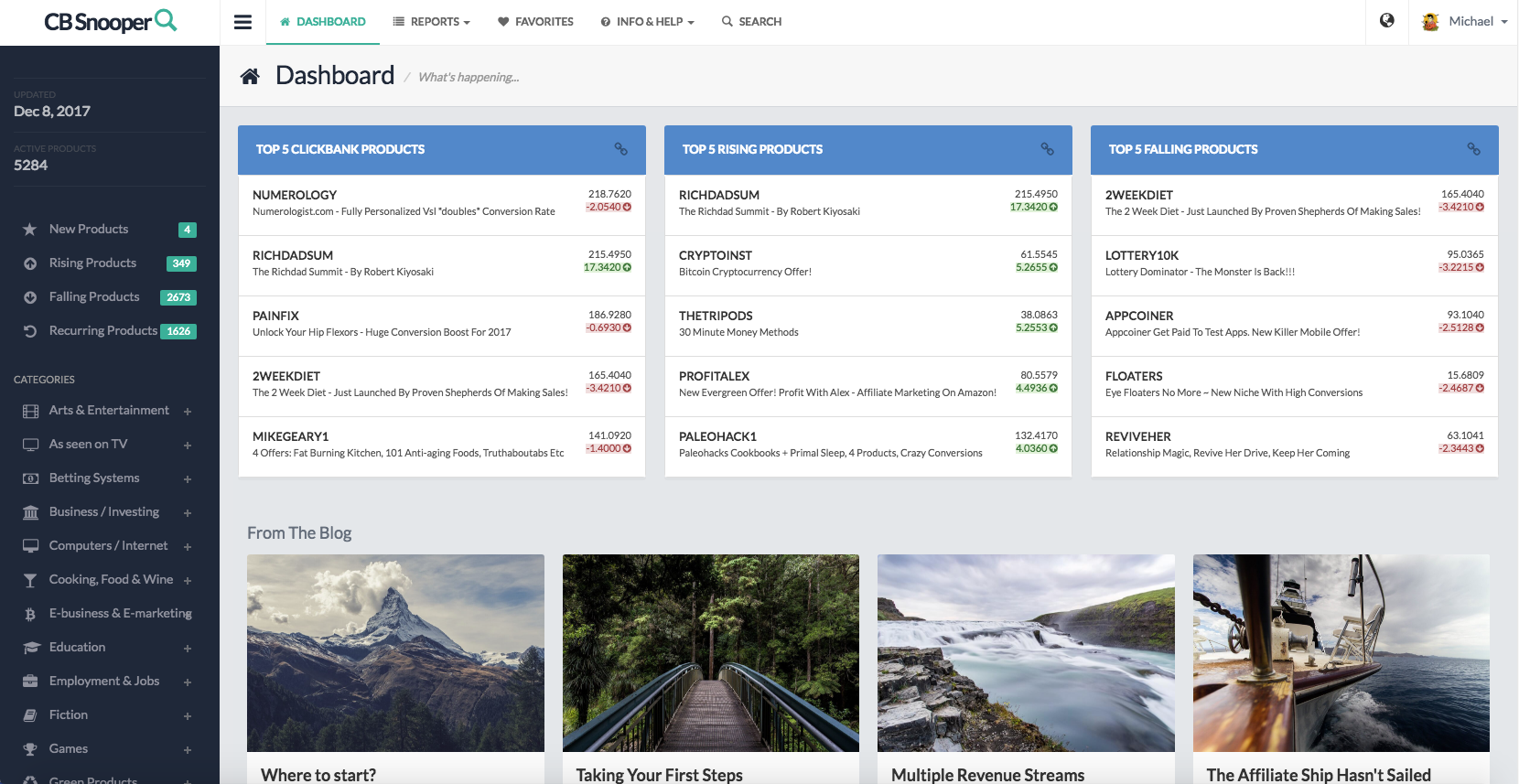
Task: Open the Info & Help menu
Action: coord(647,22)
